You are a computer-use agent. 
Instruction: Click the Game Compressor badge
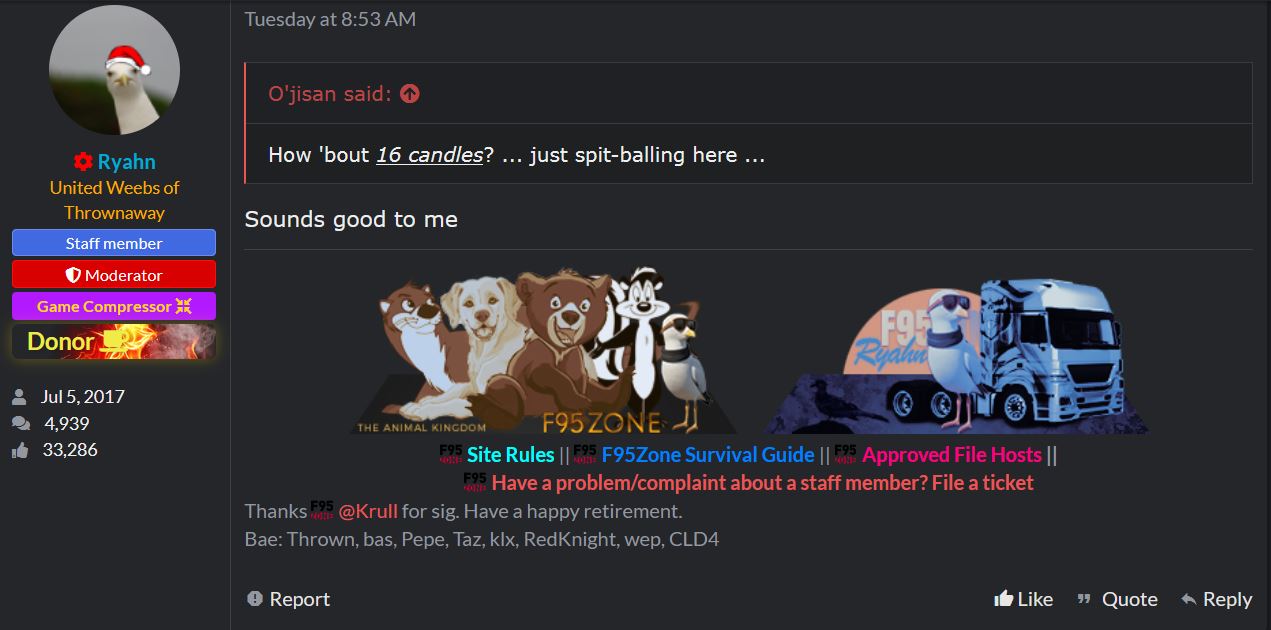click(114, 306)
